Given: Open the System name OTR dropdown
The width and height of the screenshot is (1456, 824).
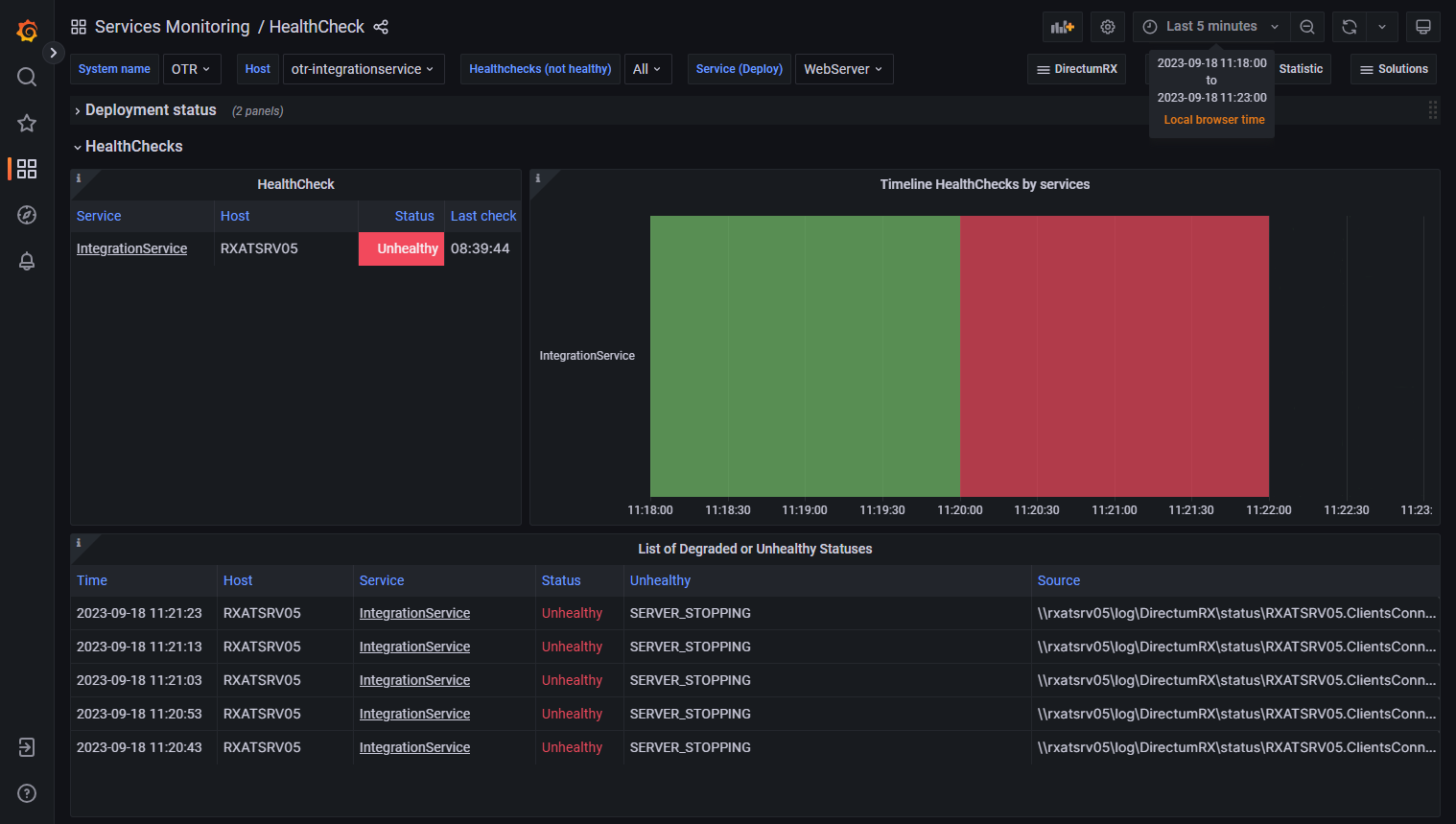Looking at the screenshot, I should (x=191, y=69).
